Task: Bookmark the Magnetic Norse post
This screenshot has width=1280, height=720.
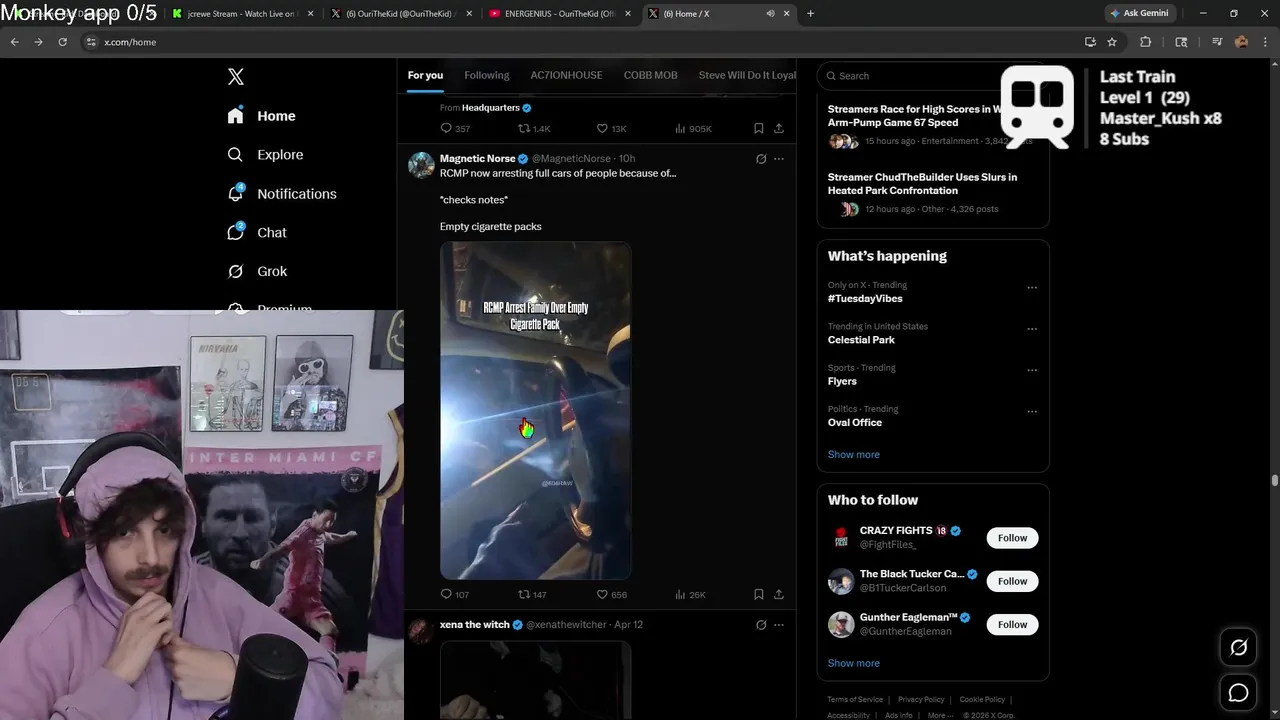Action: (759, 594)
